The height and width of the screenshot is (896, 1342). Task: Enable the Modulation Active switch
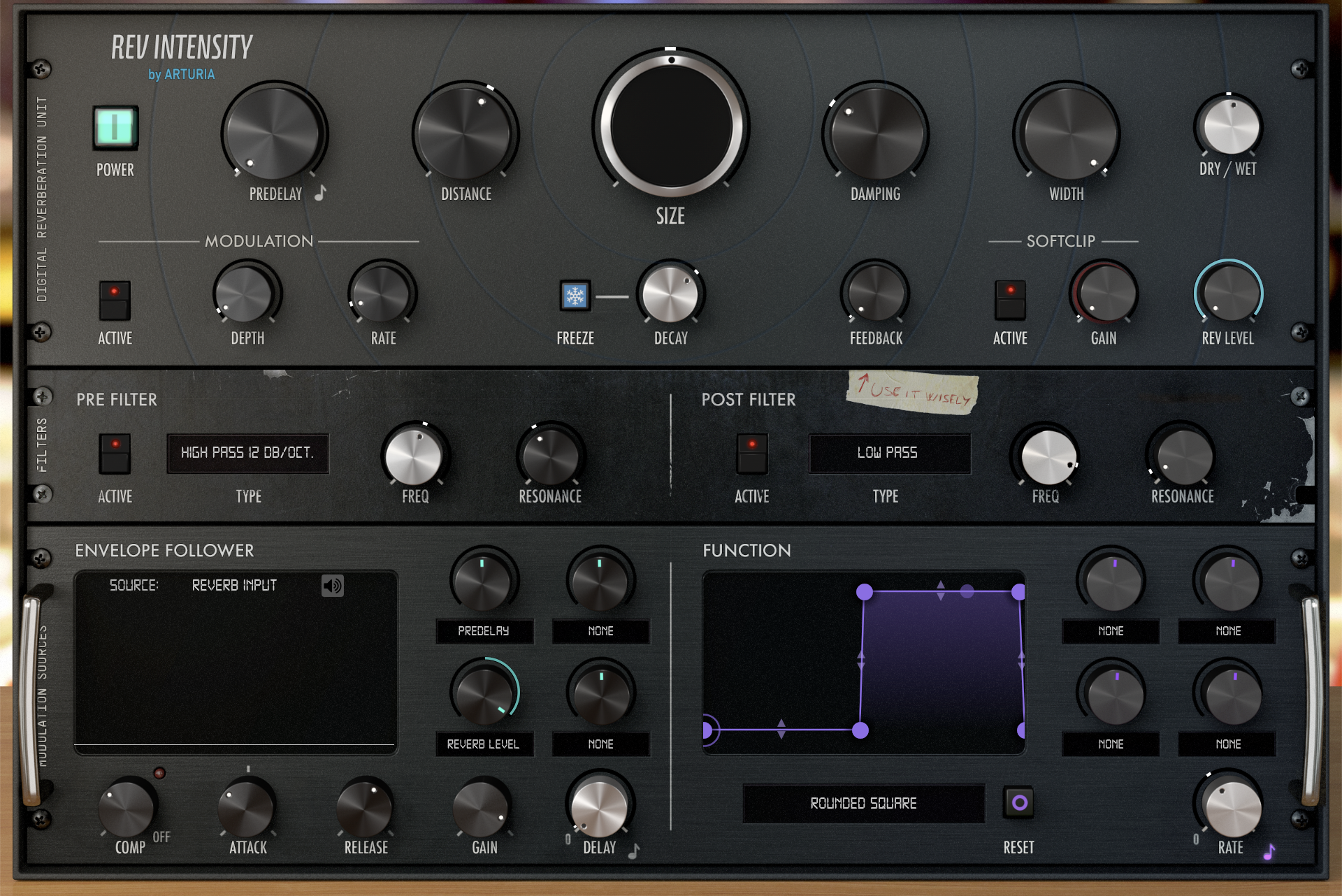tap(115, 301)
